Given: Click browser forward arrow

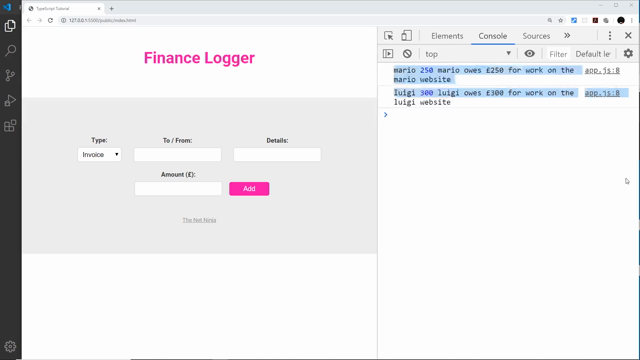Looking at the screenshot, I should tap(40, 20).
